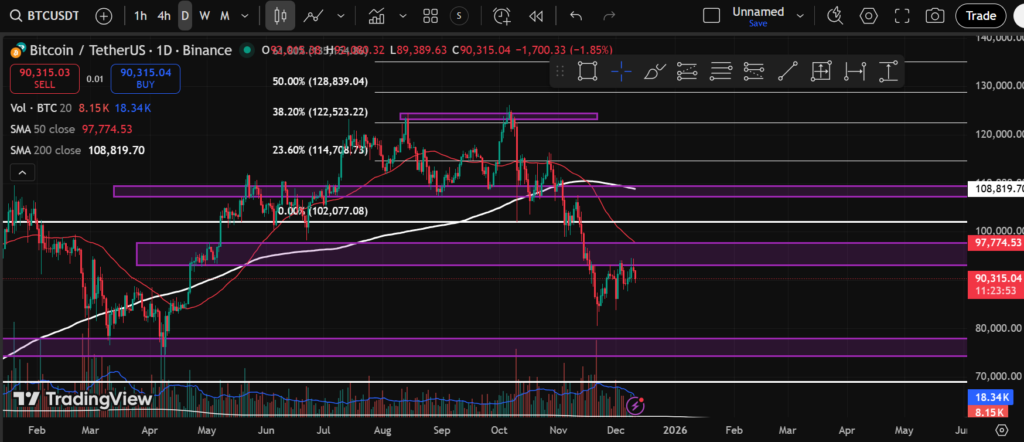
Task: Open time axis settings gear icon
Action: [1001, 430]
